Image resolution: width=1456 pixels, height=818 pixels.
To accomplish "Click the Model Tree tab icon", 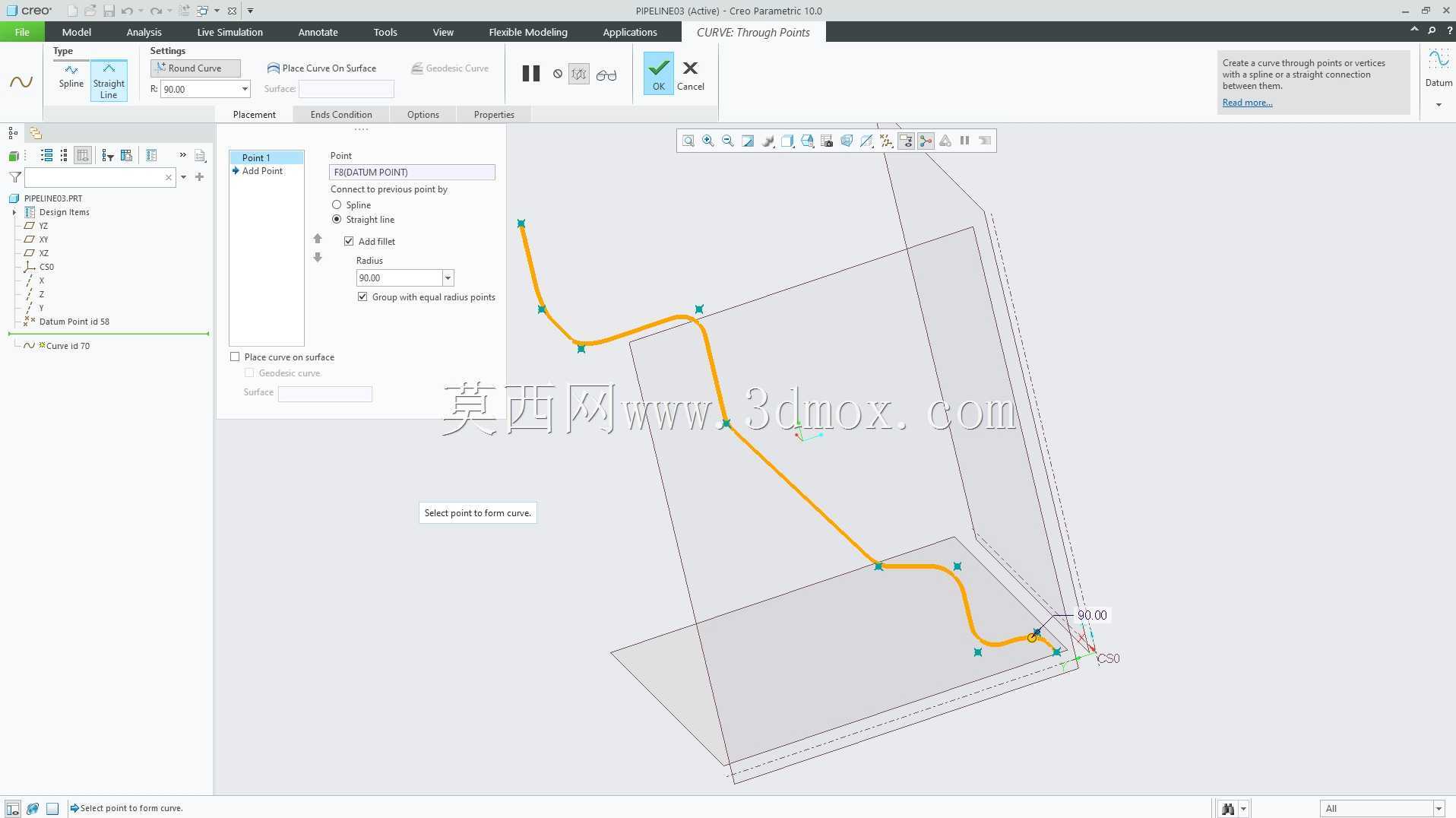I will [13, 133].
